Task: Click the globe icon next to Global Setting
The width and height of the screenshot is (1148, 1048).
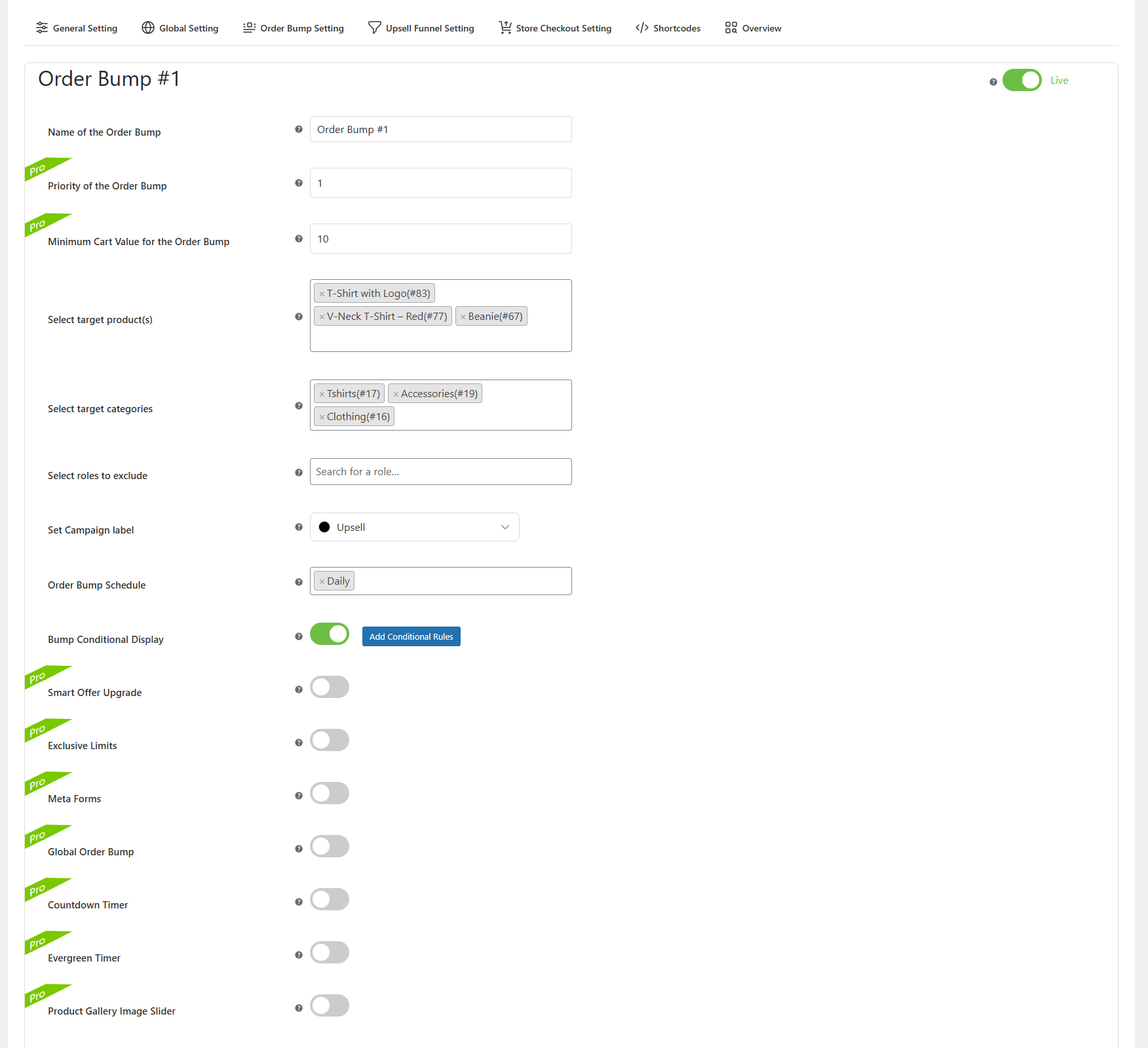Action: pos(147,28)
